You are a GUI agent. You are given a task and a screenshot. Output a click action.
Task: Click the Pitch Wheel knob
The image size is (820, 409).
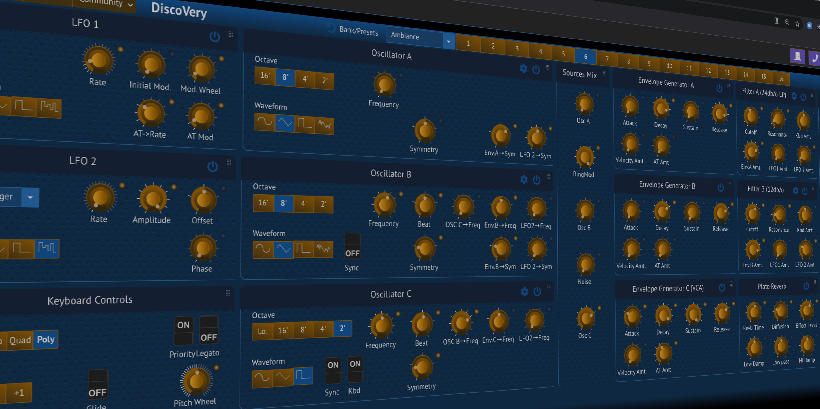tap(196, 381)
